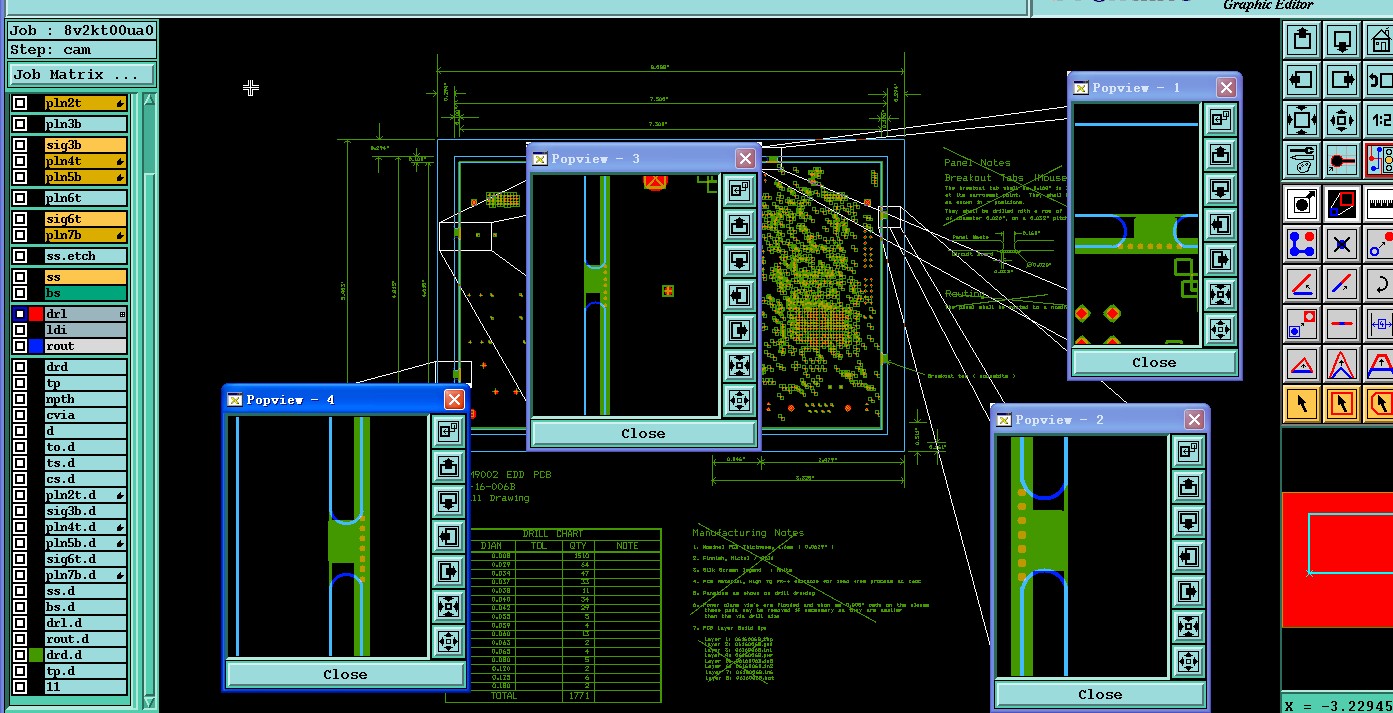The image size is (1393, 713).
Task: Select the layer name ss
Action: [86, 277]
